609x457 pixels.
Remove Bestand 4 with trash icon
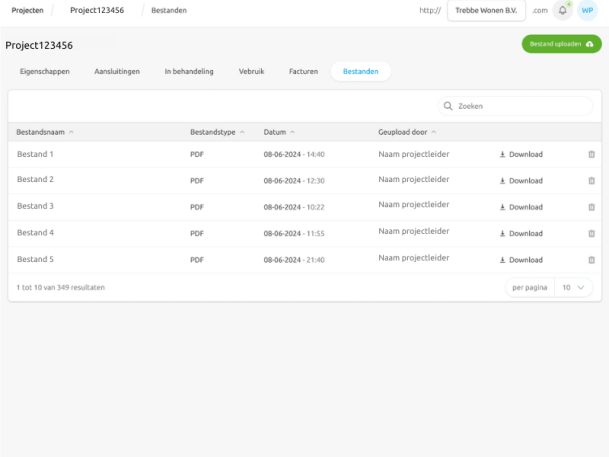coord(591,233)
